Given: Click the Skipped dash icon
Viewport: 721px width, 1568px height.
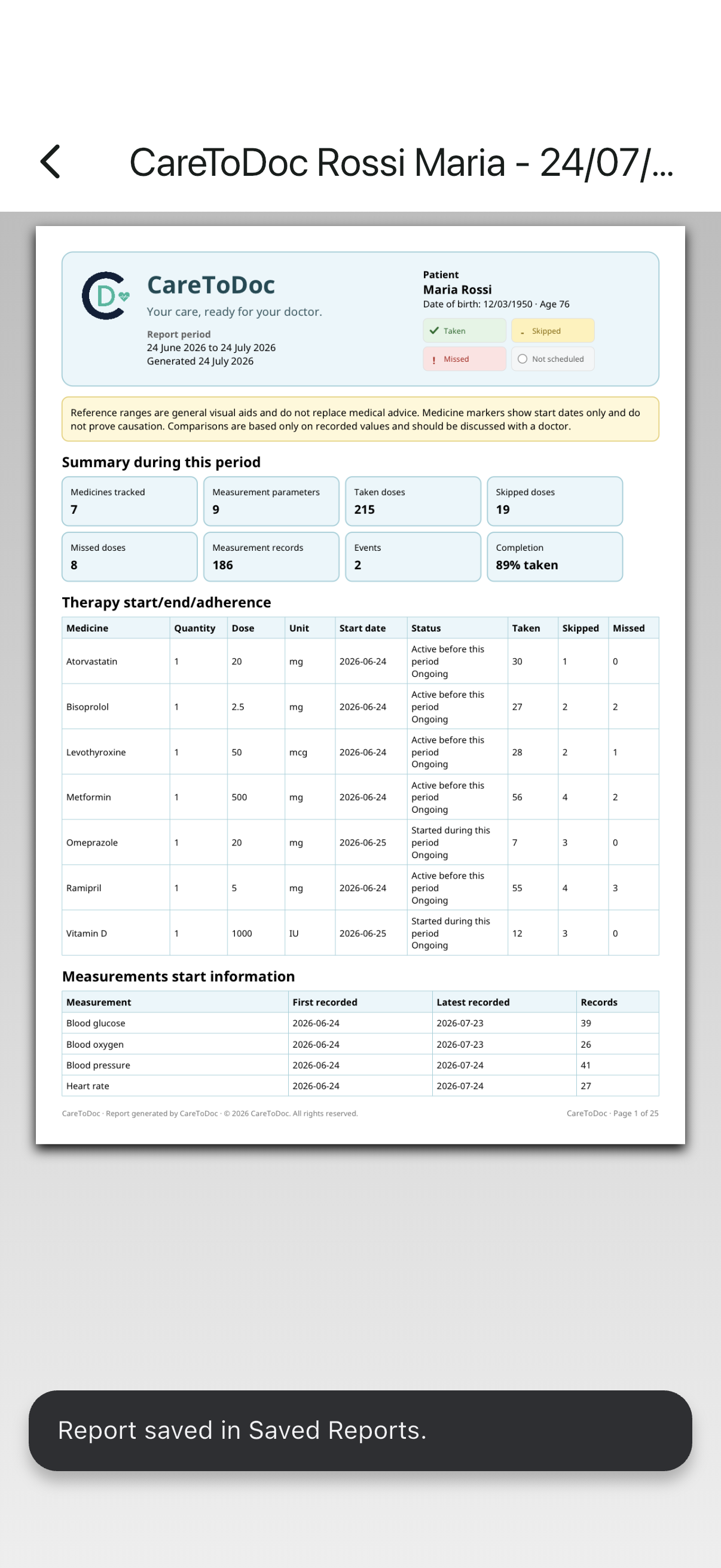Looking at the screenshot, I should [x=522, y=332].
